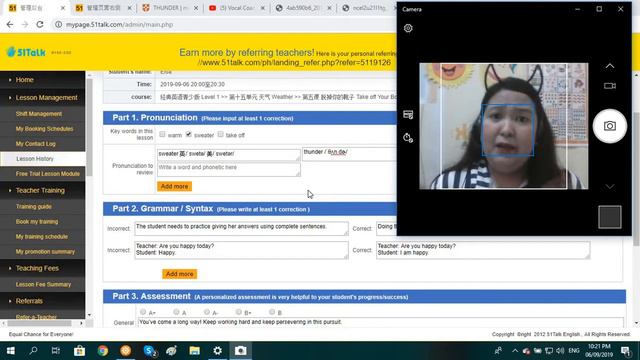Toggle HDR icon in Camera

point(408,115)
